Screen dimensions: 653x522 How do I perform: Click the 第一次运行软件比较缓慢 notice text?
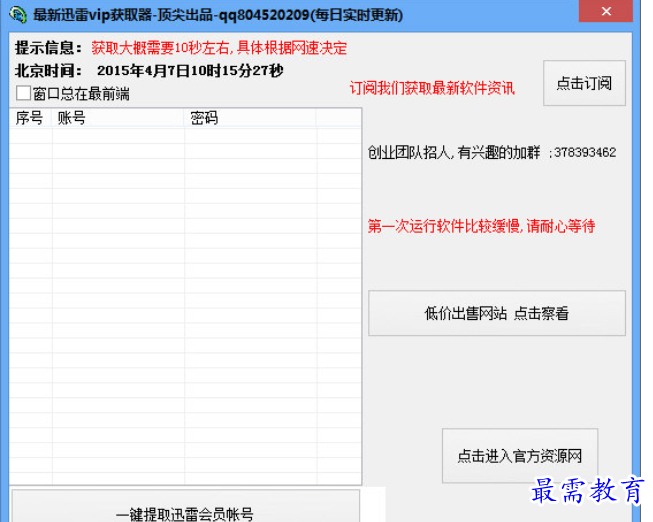click(x=481, y=226)
